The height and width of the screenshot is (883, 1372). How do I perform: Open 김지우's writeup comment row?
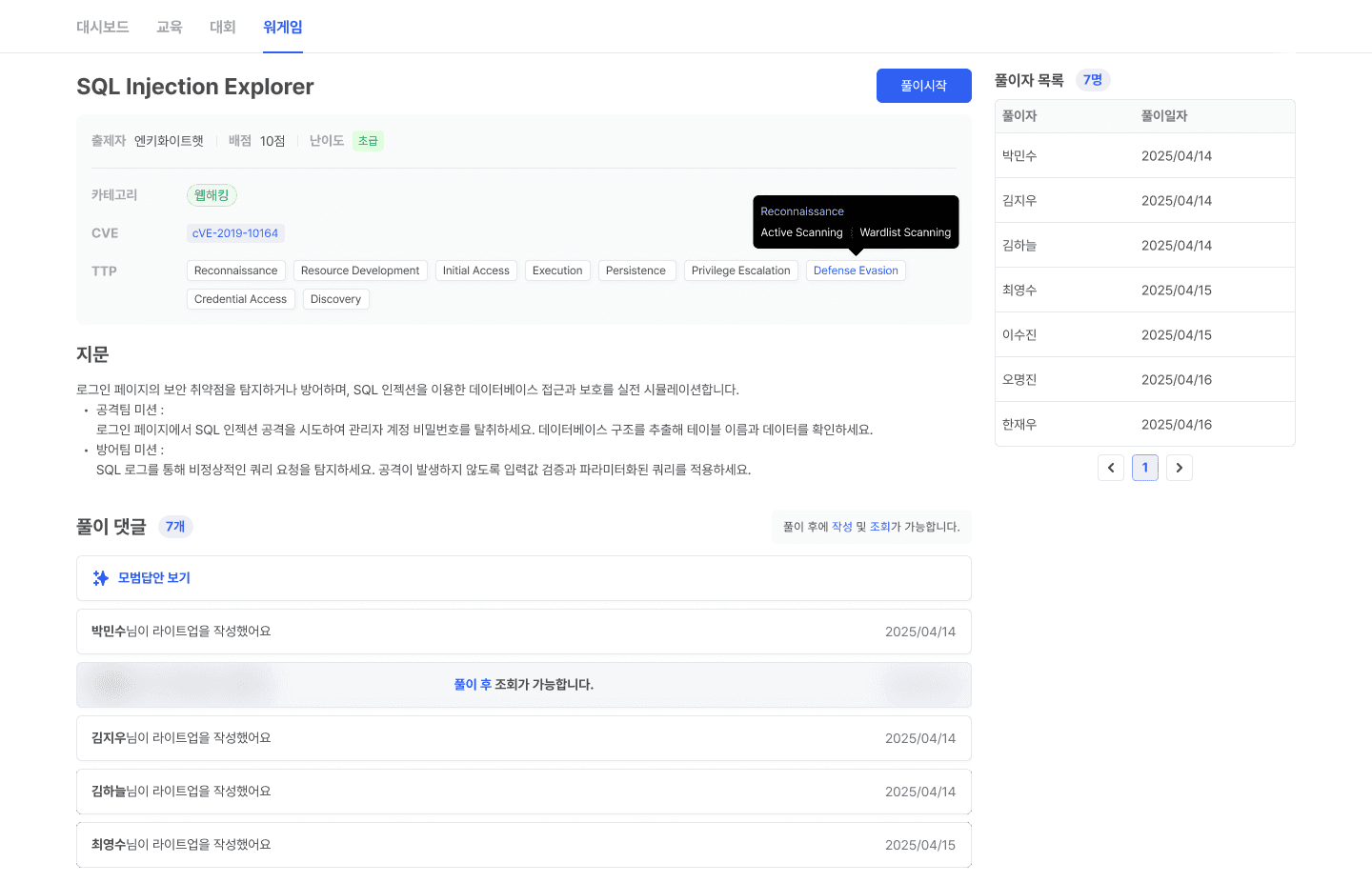(524, 738)
